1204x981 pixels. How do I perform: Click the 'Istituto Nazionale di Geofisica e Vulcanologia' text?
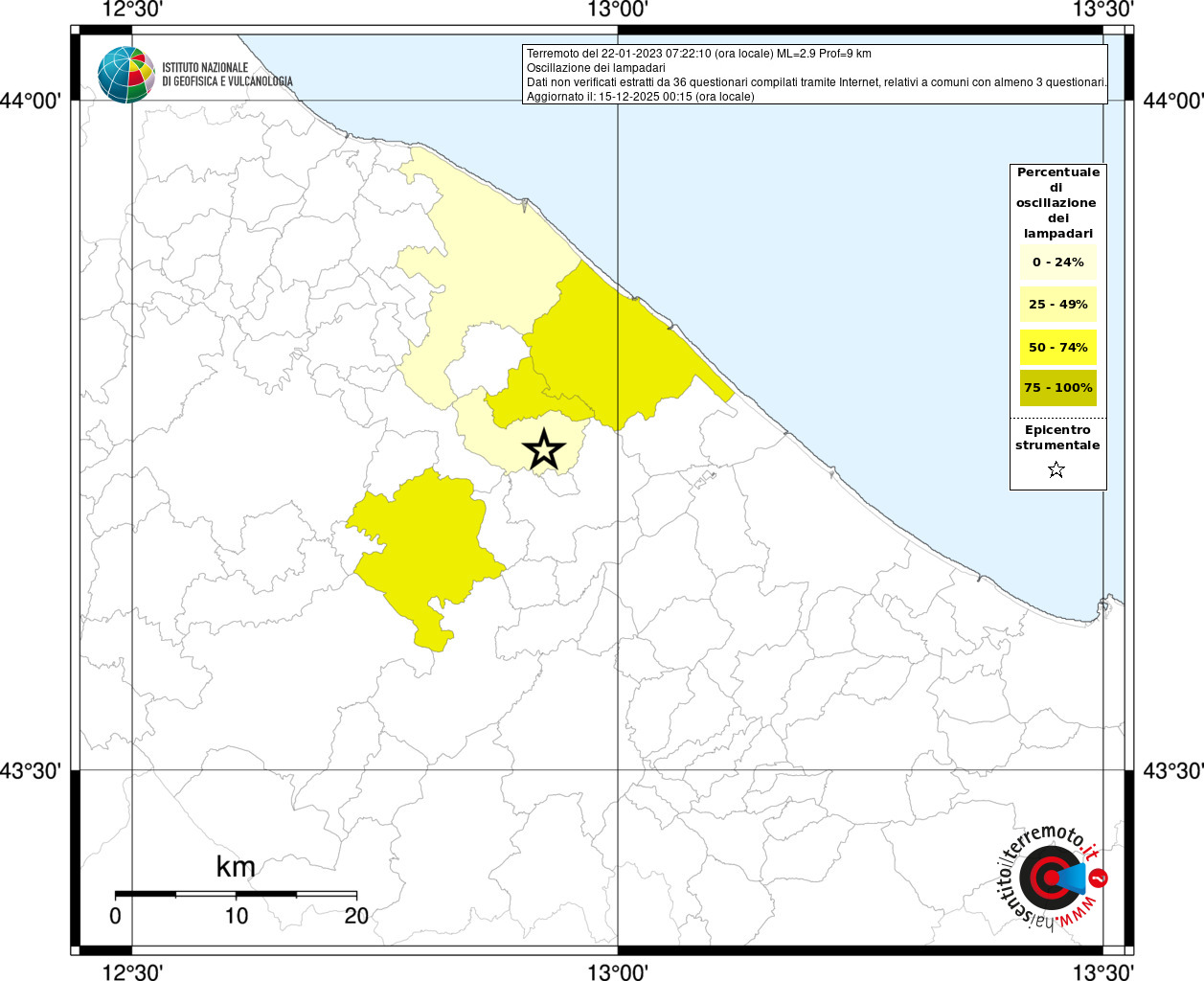227,75
